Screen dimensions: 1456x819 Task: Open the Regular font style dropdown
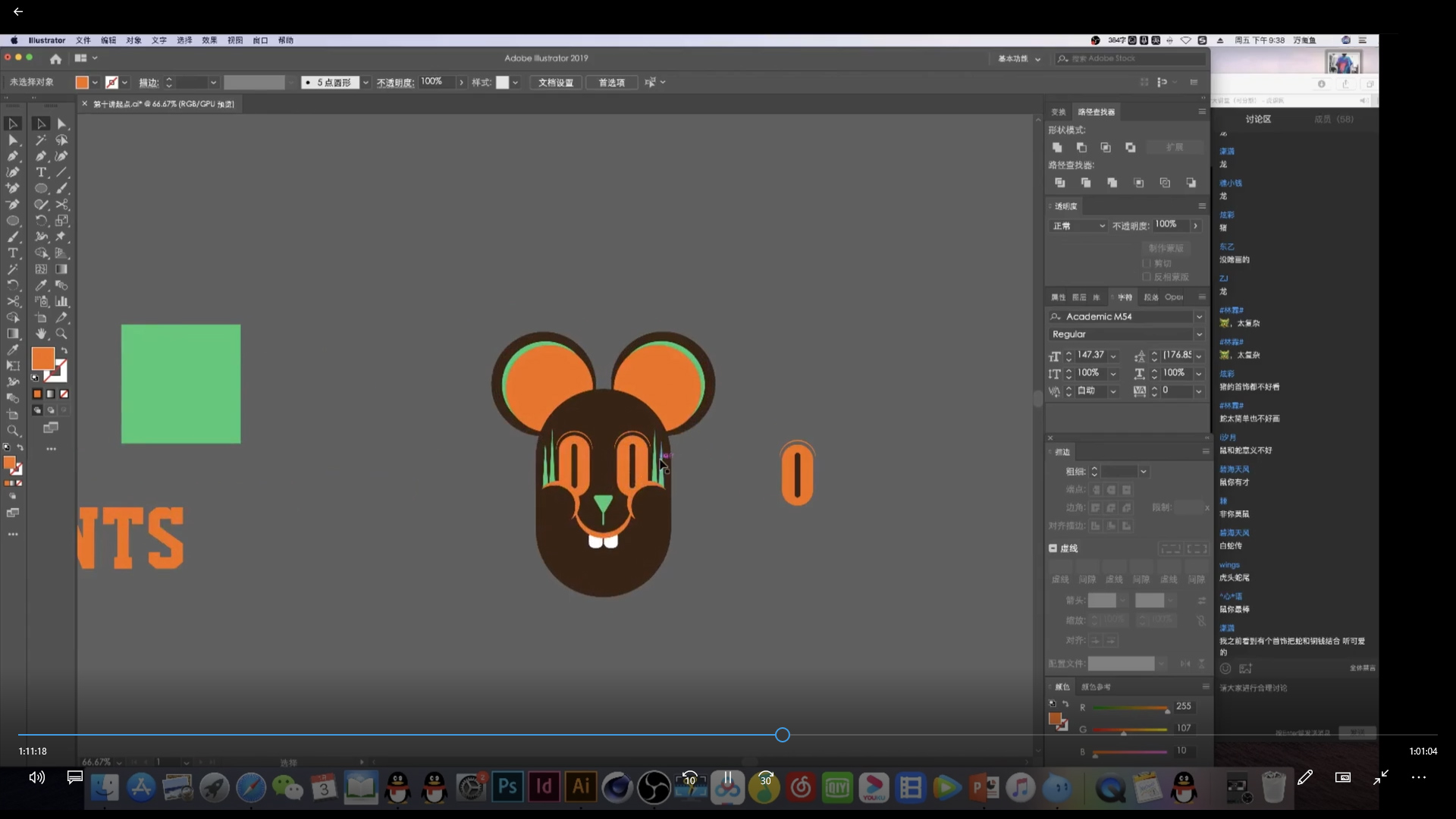1199,334
